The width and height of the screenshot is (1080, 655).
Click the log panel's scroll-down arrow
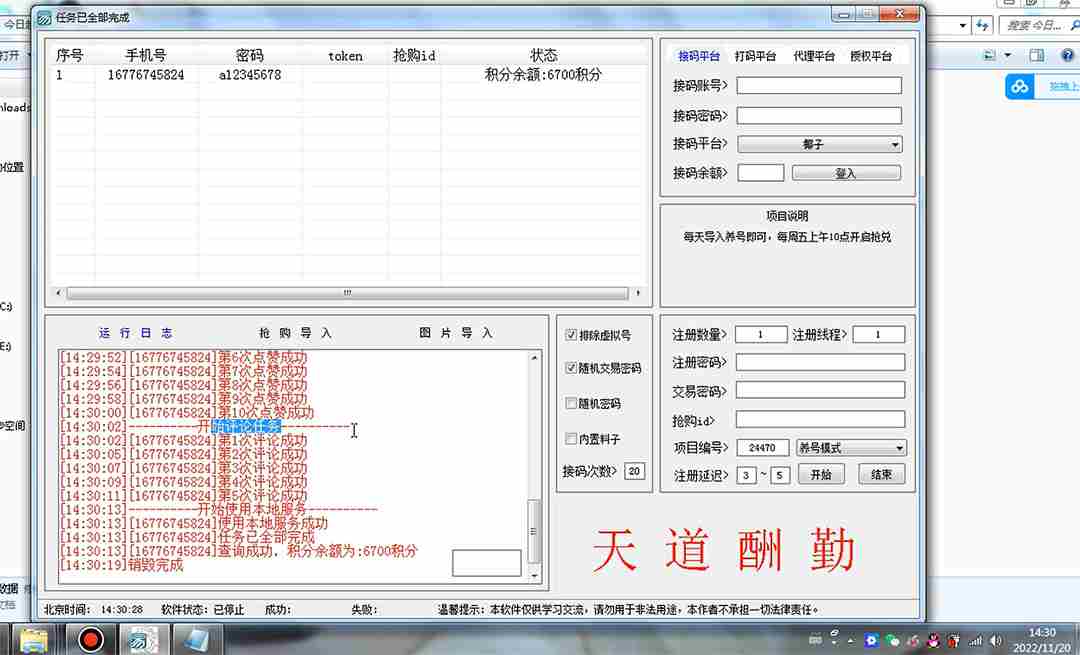coord(534,576)
